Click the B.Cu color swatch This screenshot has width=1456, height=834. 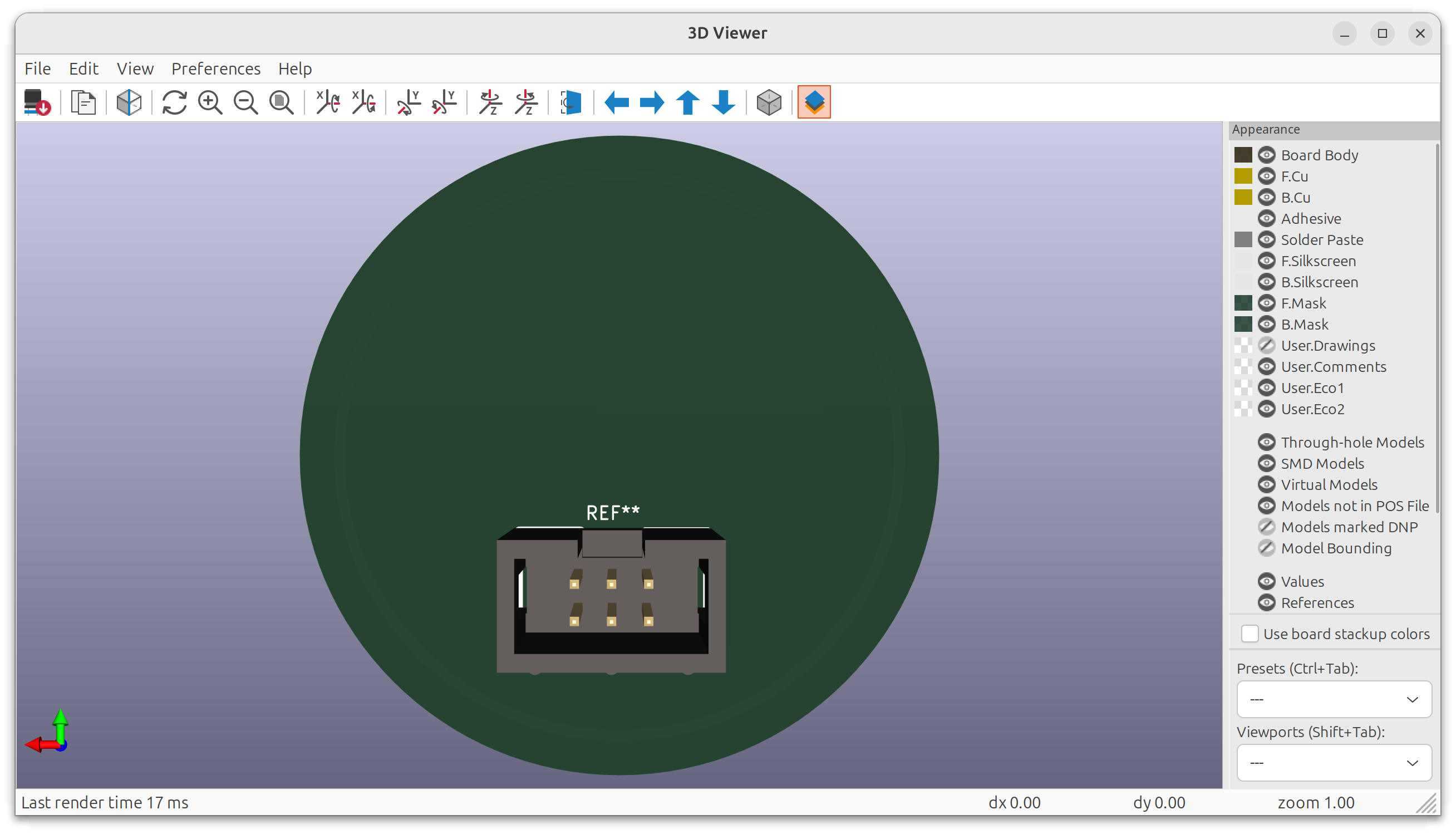coord(1243,198)
